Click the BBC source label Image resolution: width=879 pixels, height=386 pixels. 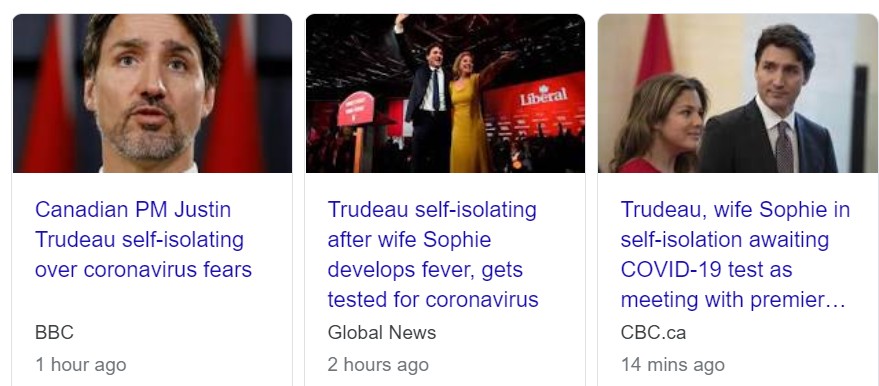coord(54,333)
